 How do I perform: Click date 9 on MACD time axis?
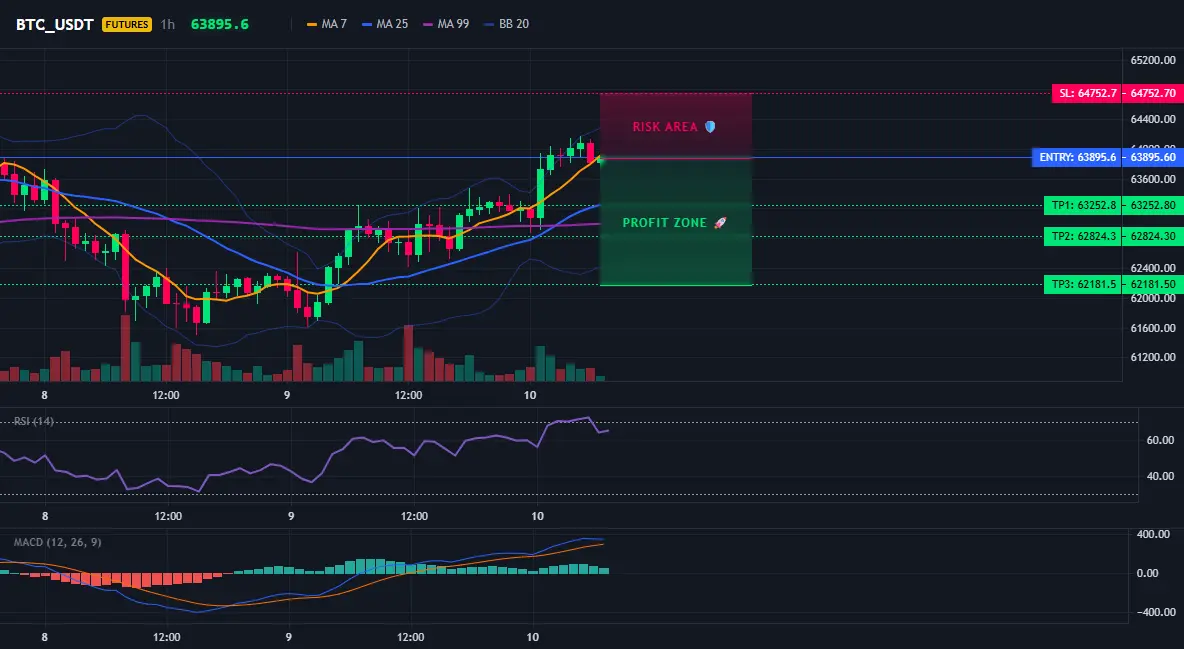click(x=289, y=637)
